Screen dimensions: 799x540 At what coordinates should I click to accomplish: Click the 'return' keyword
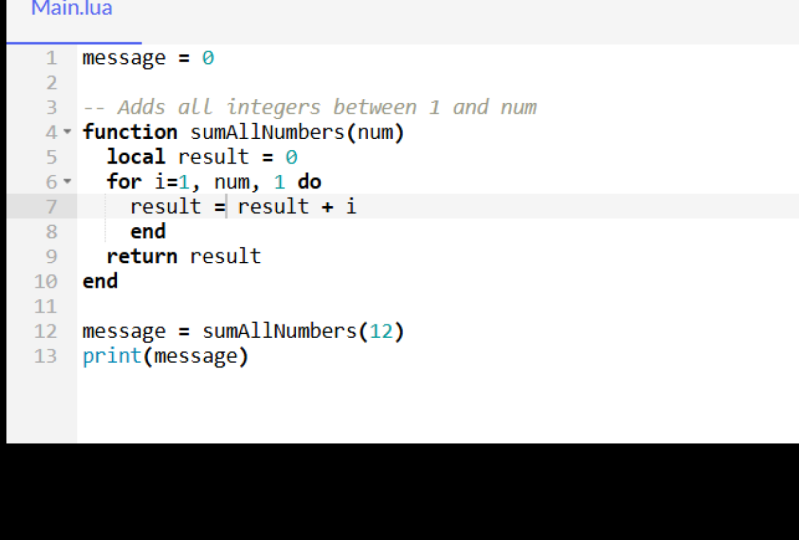coord(142,256)
